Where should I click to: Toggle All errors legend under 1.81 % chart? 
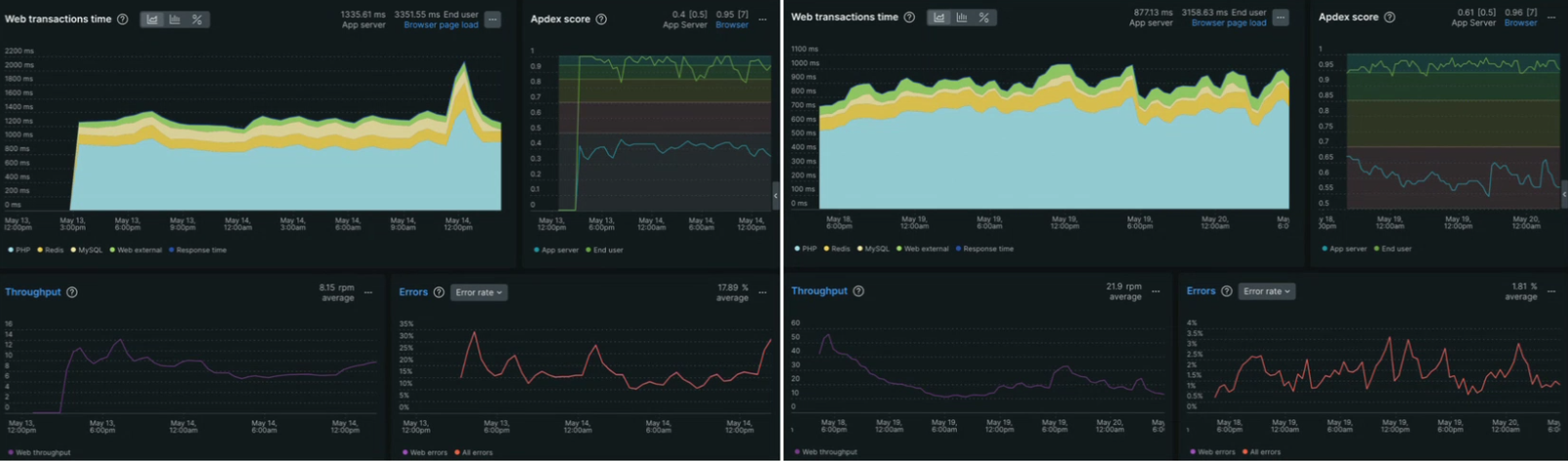[1261, 452]
